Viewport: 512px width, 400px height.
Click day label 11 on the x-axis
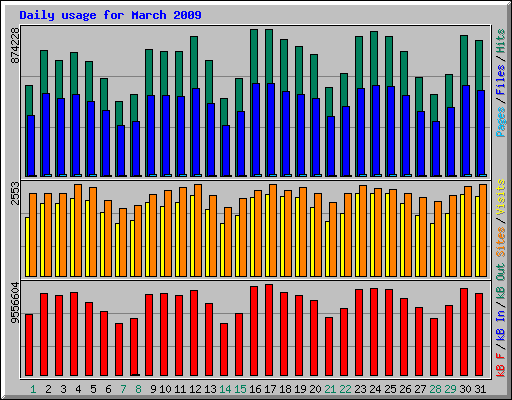coord(180,389)
